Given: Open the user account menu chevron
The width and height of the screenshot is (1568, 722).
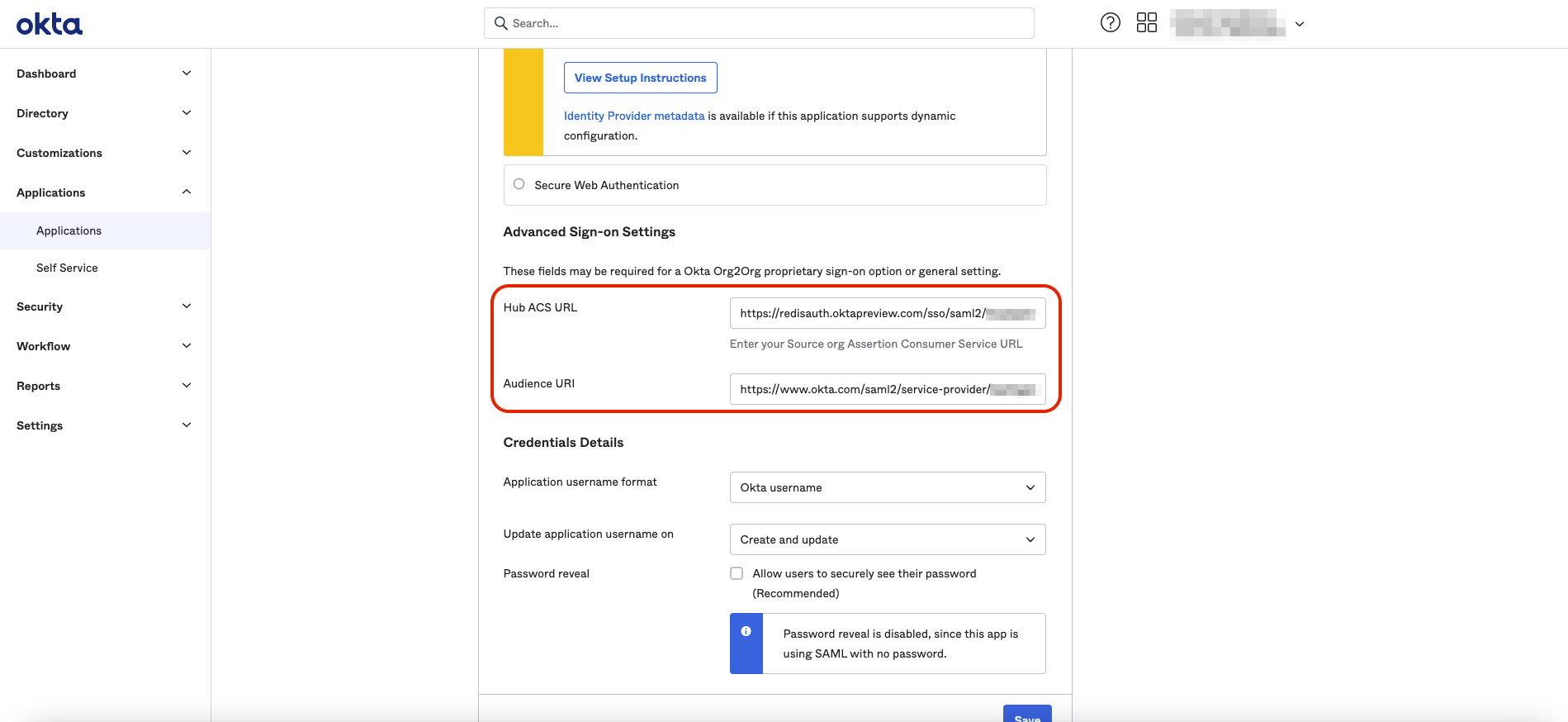Looking at the screenshot, I should (x=1299, y=24).
